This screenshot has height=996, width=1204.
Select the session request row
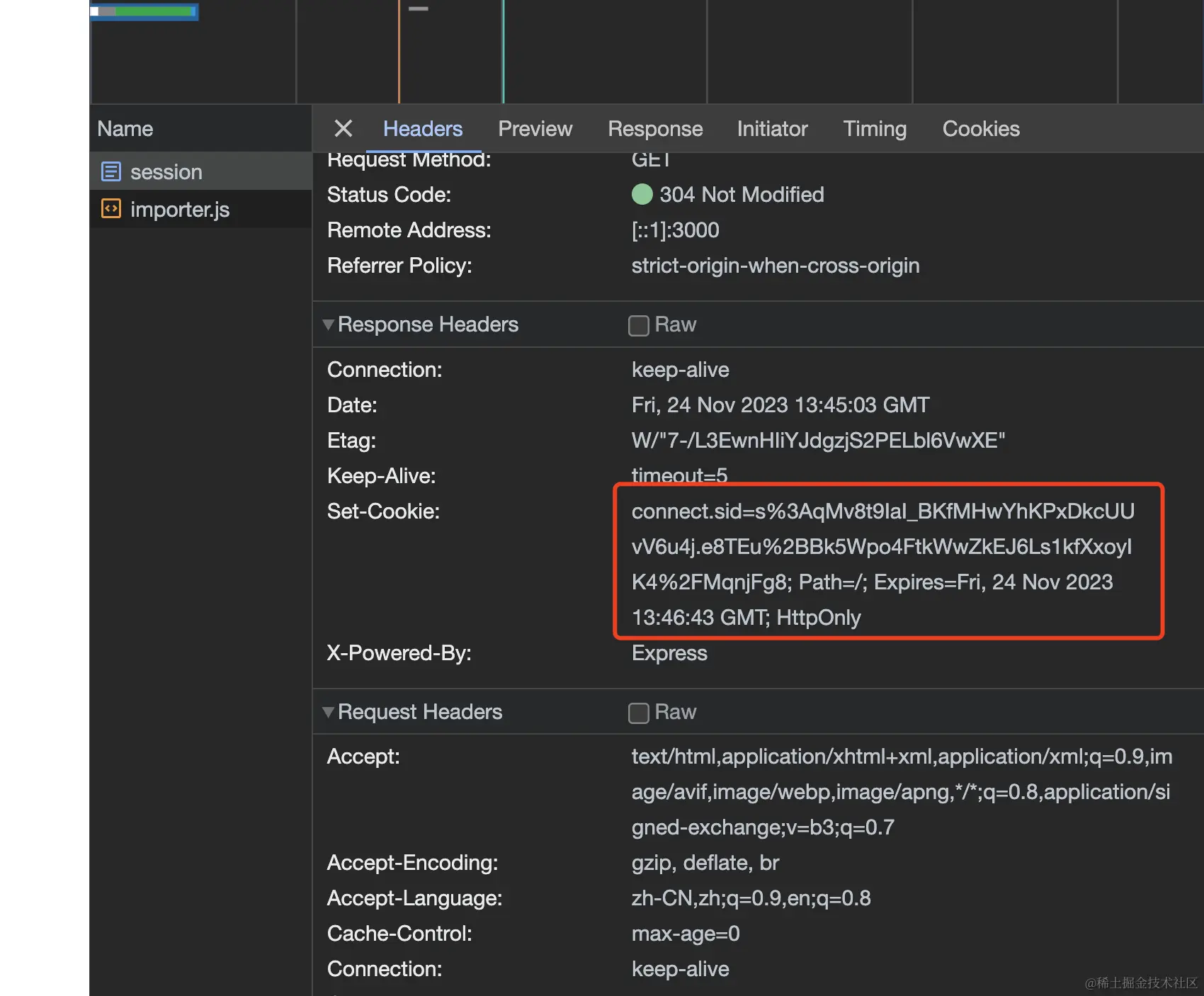click(x=200, y=171)
